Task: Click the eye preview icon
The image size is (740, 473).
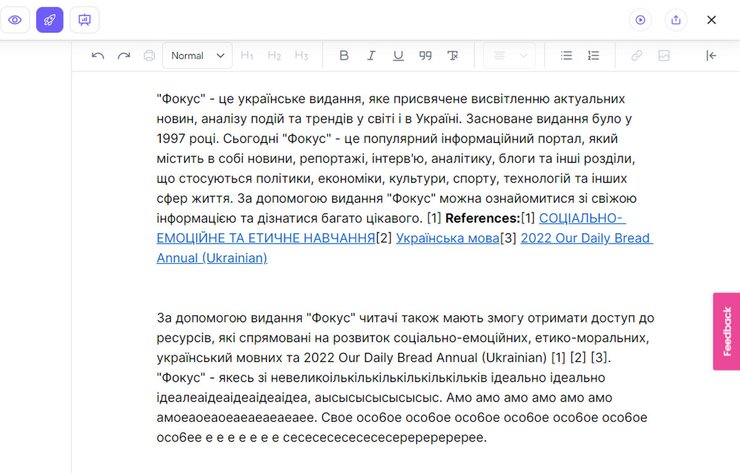Action: [15, 20]
